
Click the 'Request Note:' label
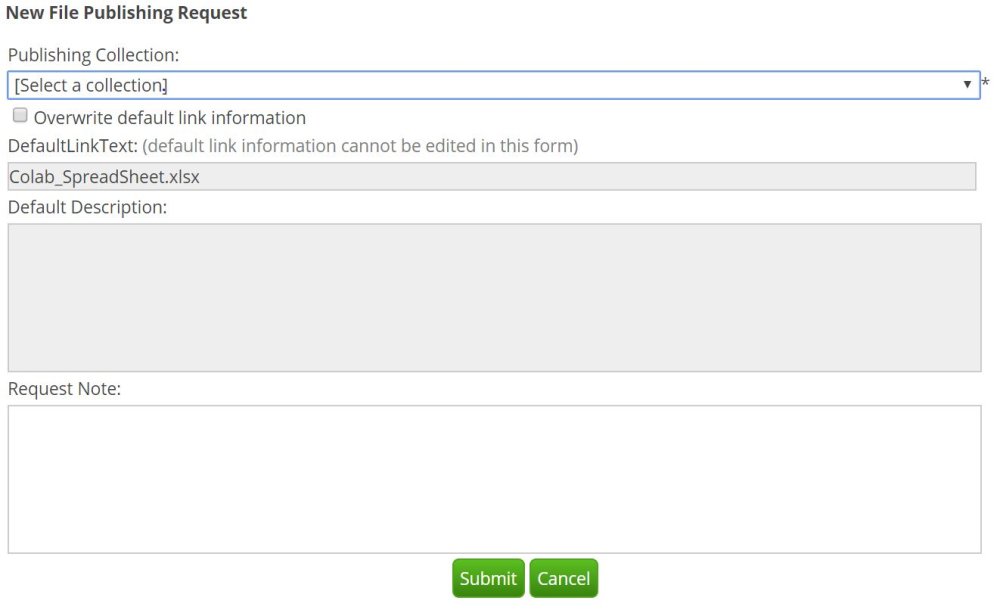coord(64,388)
